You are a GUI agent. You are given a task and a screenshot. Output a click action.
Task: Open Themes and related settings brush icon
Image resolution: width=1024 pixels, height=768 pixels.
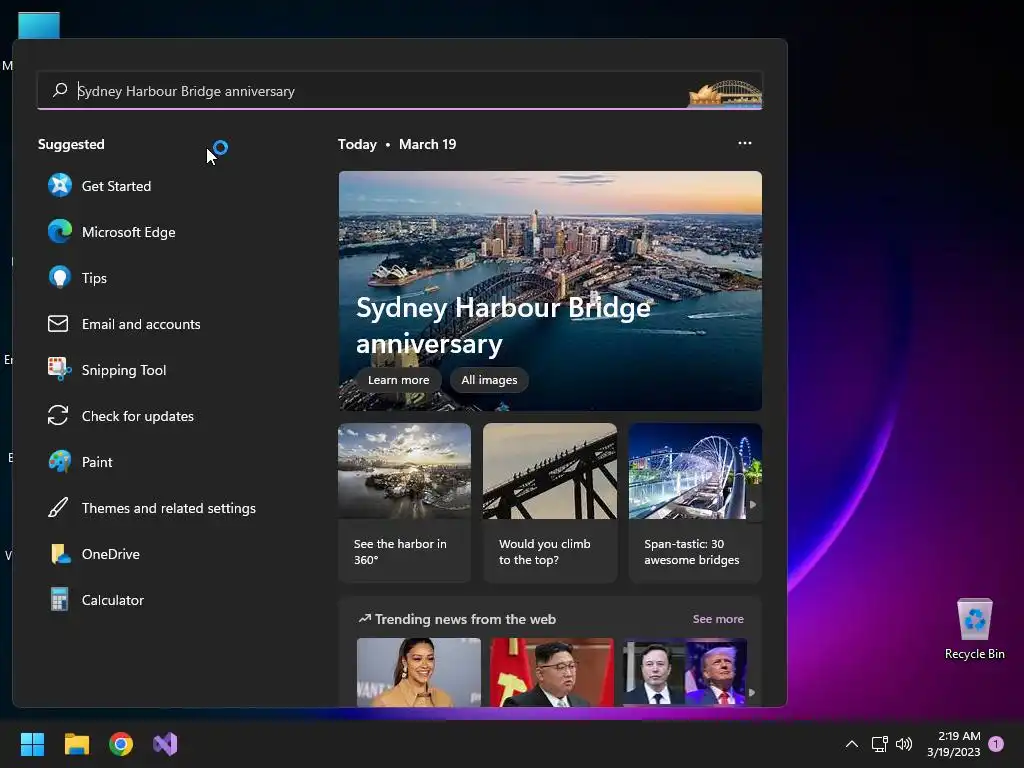58,507
